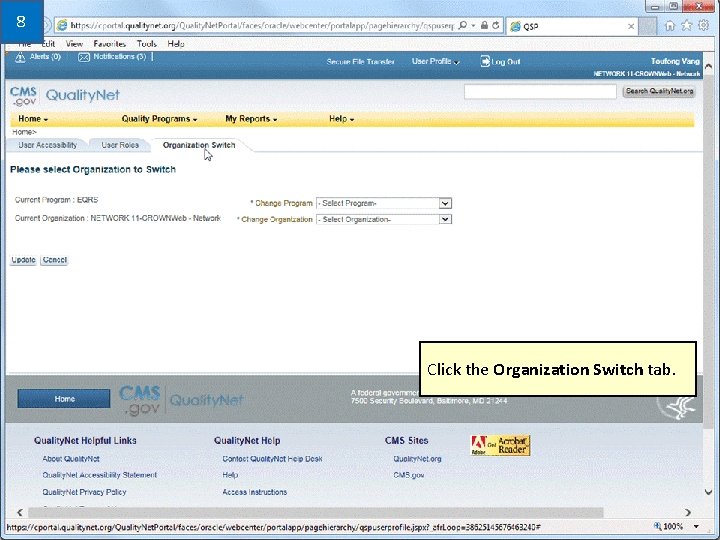
Task: Open the About QualityNet link
Action: point(71,459)
